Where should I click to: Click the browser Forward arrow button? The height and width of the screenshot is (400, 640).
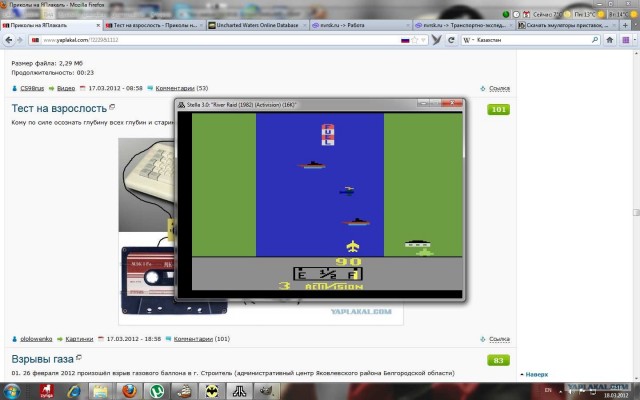click(20, 40)
